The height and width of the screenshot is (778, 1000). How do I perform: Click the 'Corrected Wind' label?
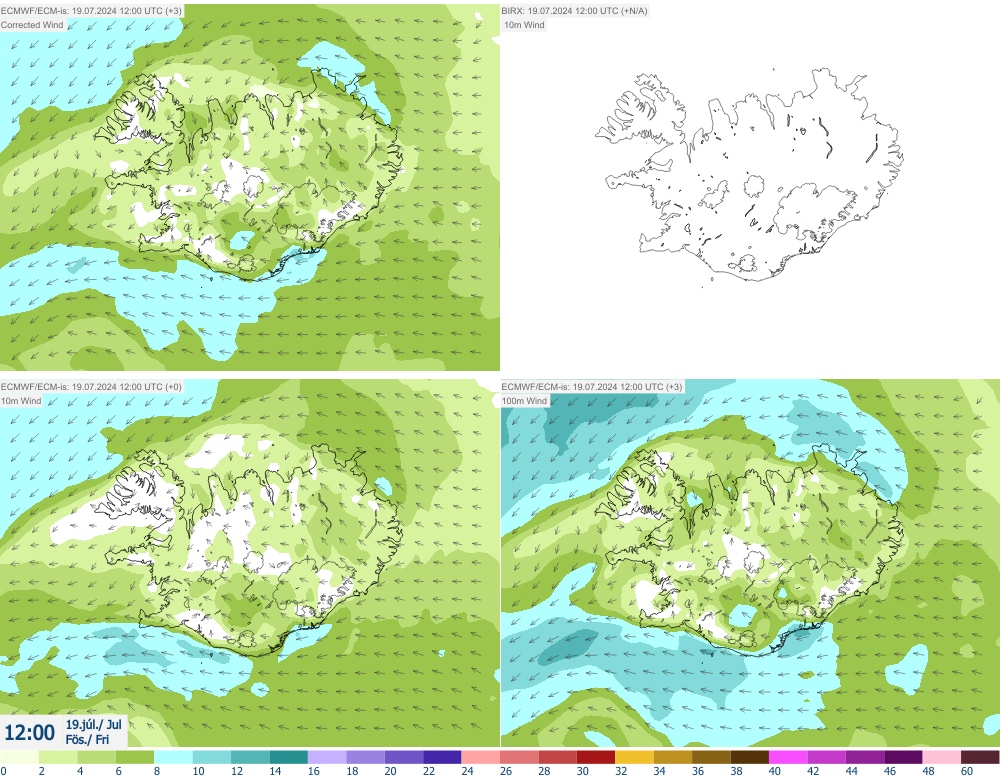tap(32, 25)
